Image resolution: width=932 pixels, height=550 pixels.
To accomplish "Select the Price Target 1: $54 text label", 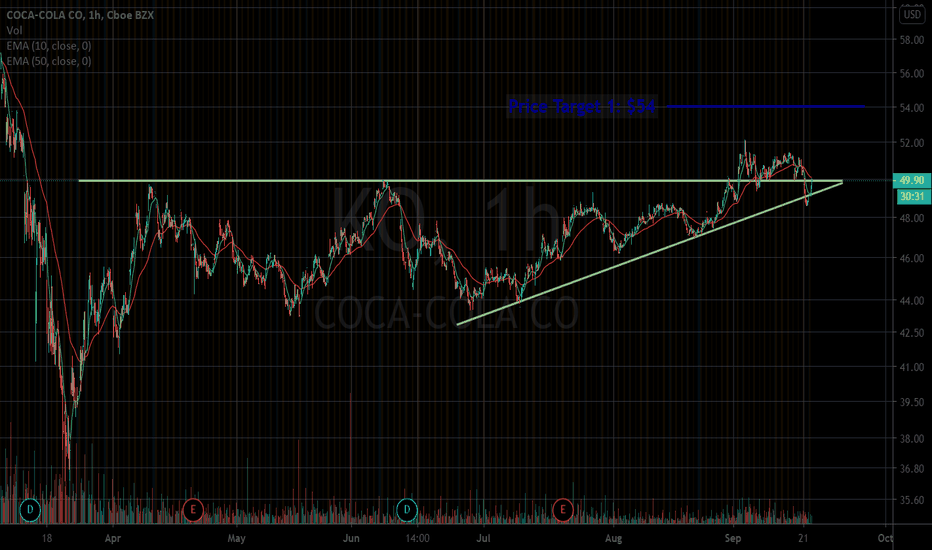I will coord(582,106).
